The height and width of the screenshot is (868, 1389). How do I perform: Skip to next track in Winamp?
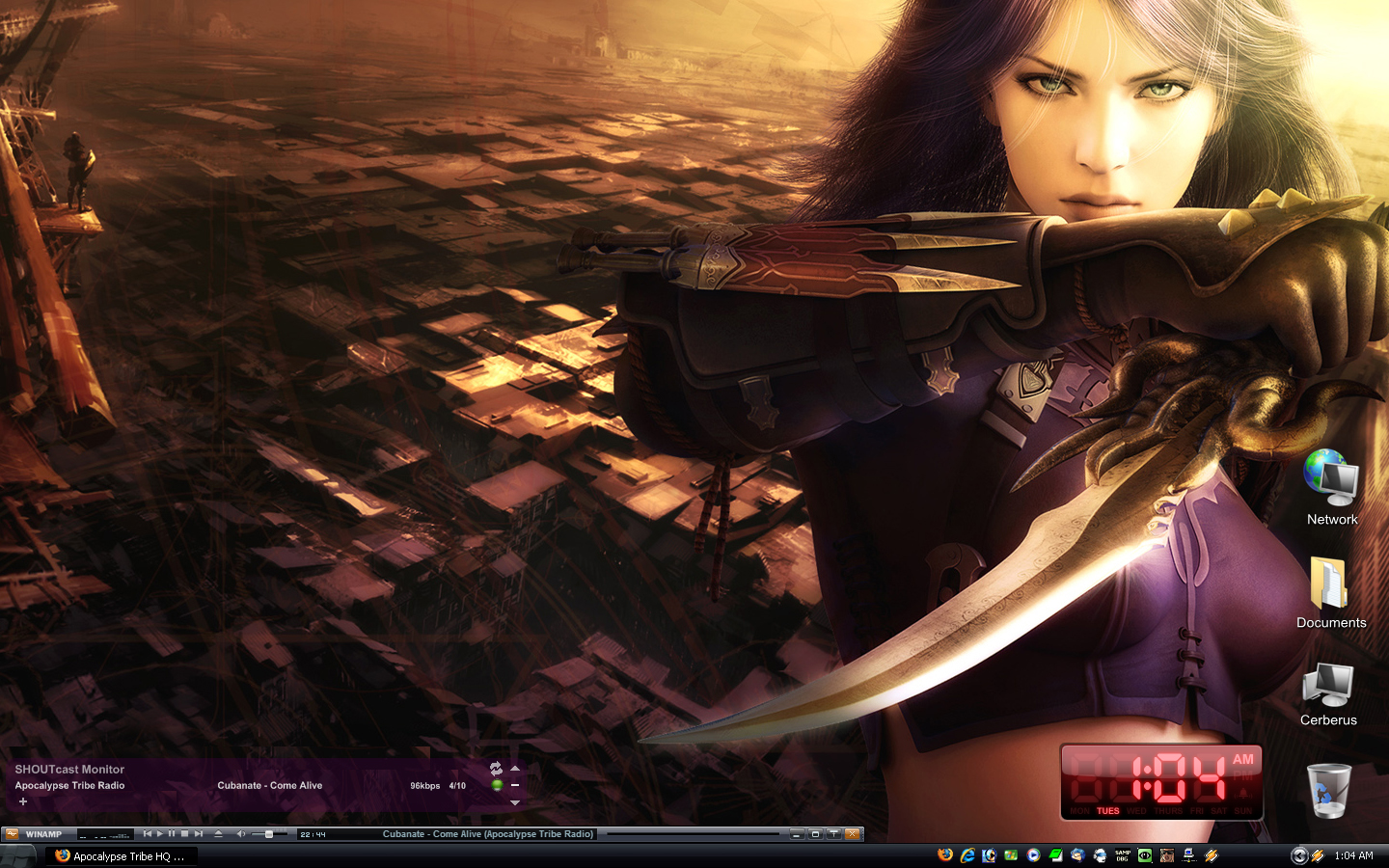coord(199,833)
